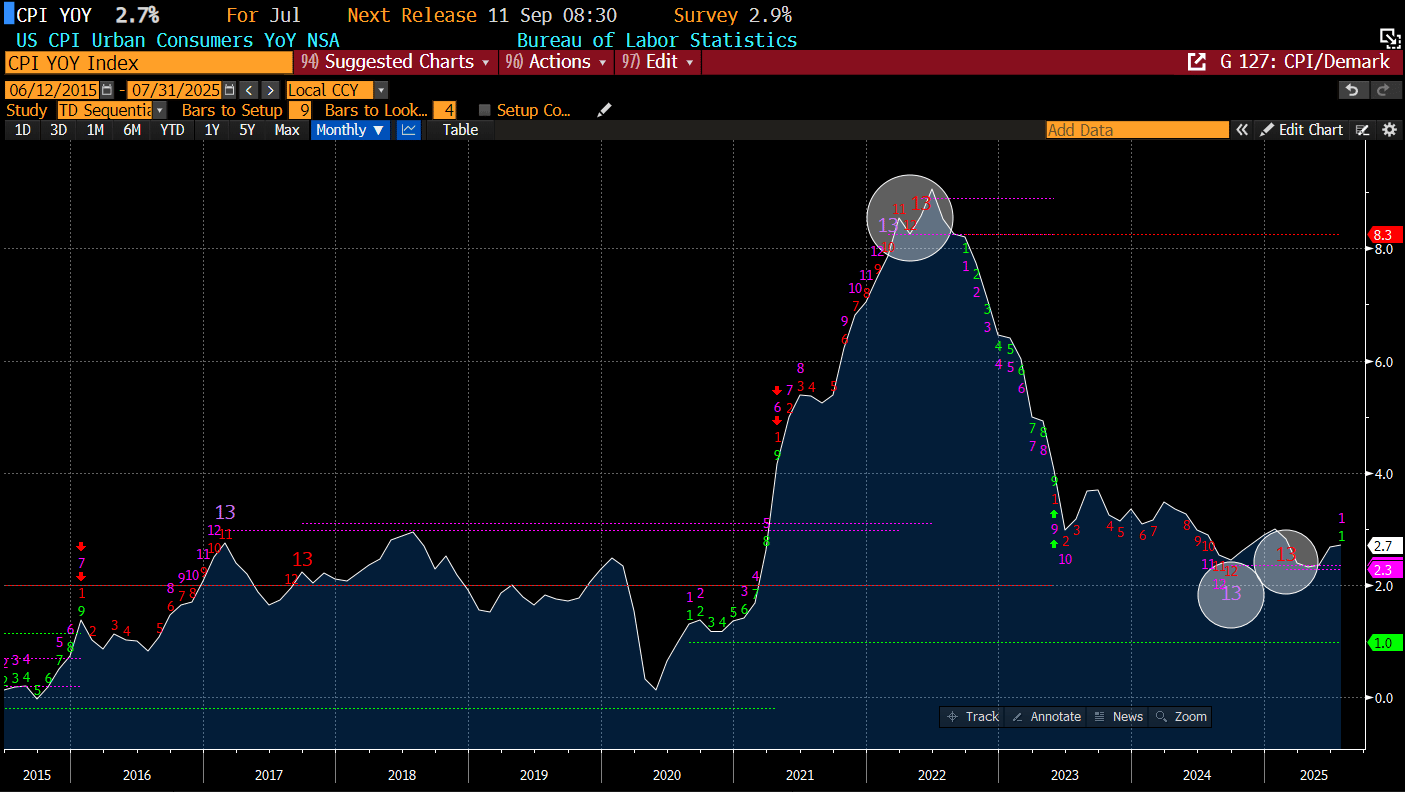Click the window detach icon at top-right
1405x792 pixels.
coord(1389,38)
